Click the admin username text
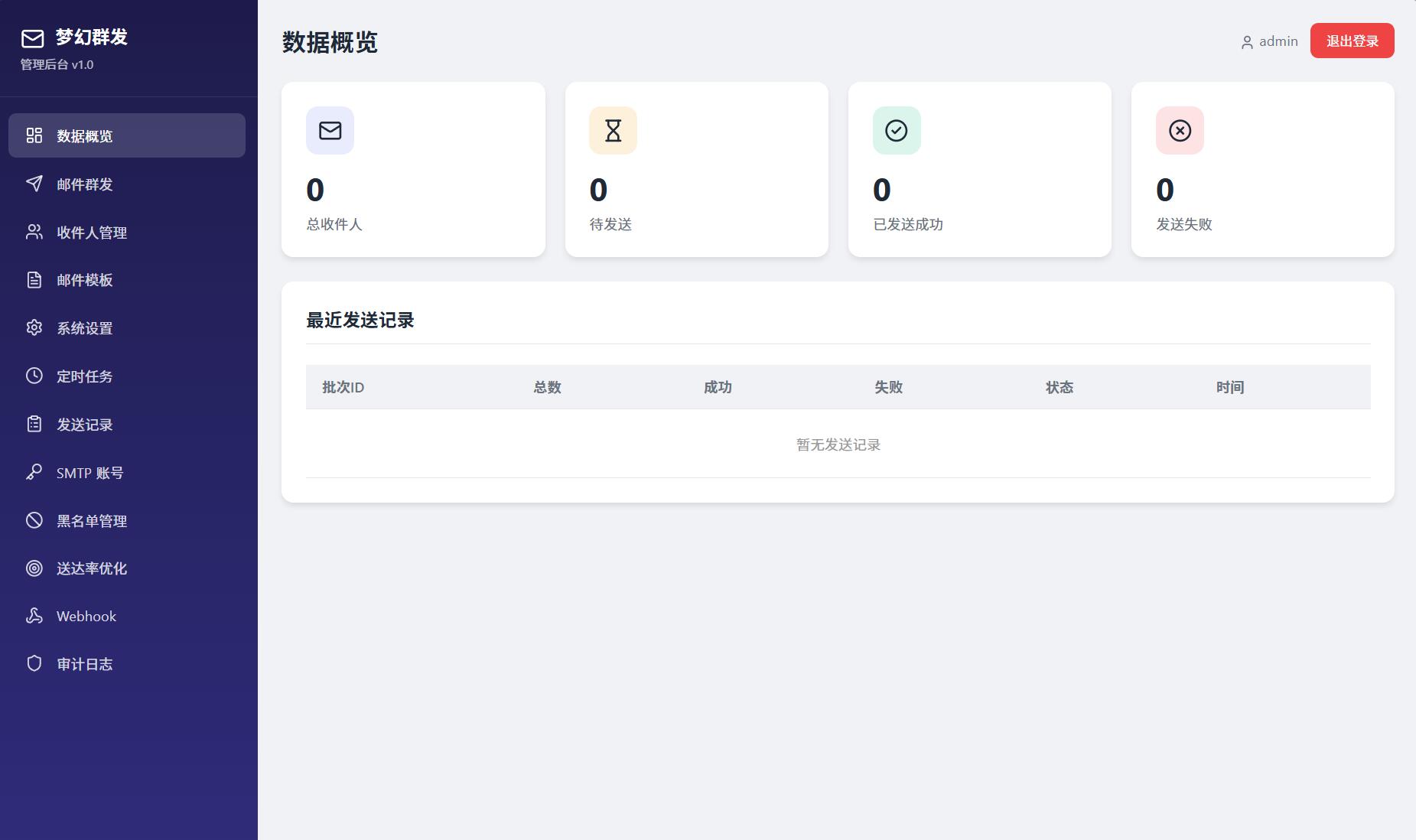Viewport: 1416px width, 840px height. pos(1278,41)
